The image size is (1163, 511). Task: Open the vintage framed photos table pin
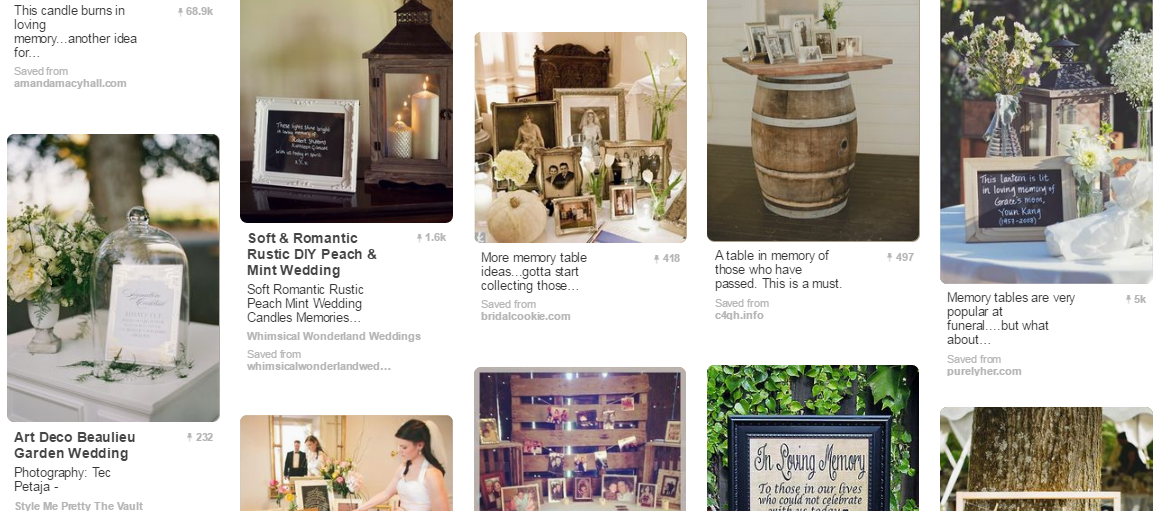[x=580, y=137]
